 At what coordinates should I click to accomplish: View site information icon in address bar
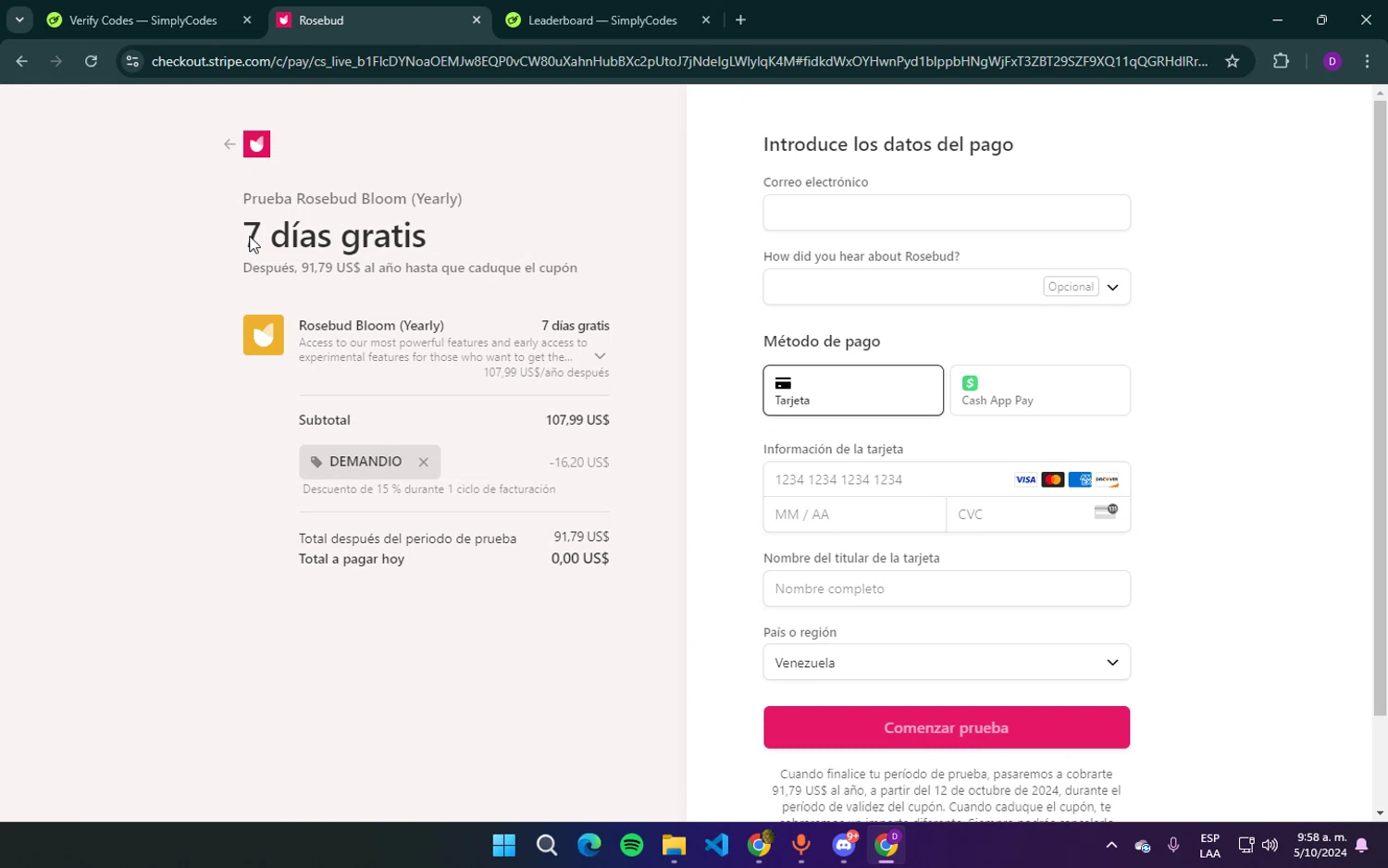point(132,61)
